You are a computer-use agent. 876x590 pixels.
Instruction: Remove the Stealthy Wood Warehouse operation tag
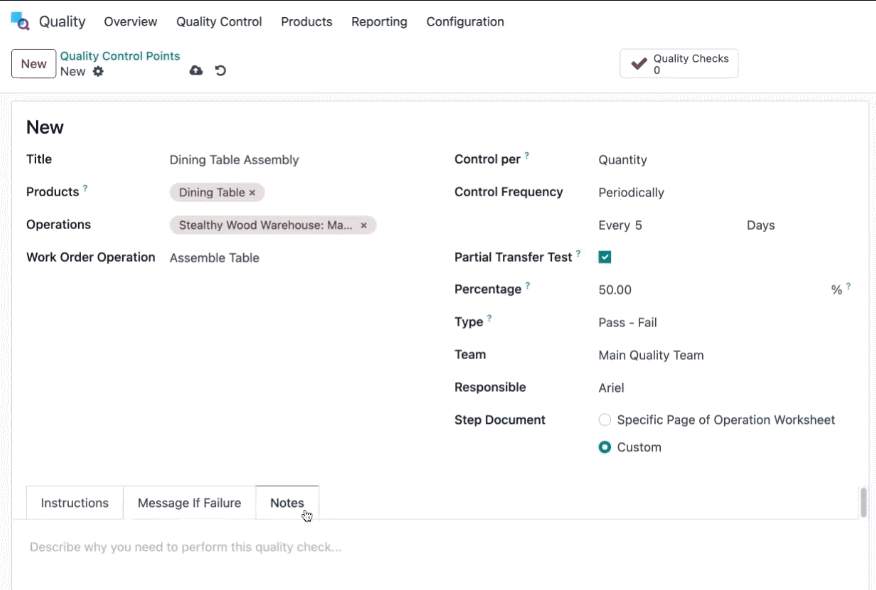pos(364,225)
